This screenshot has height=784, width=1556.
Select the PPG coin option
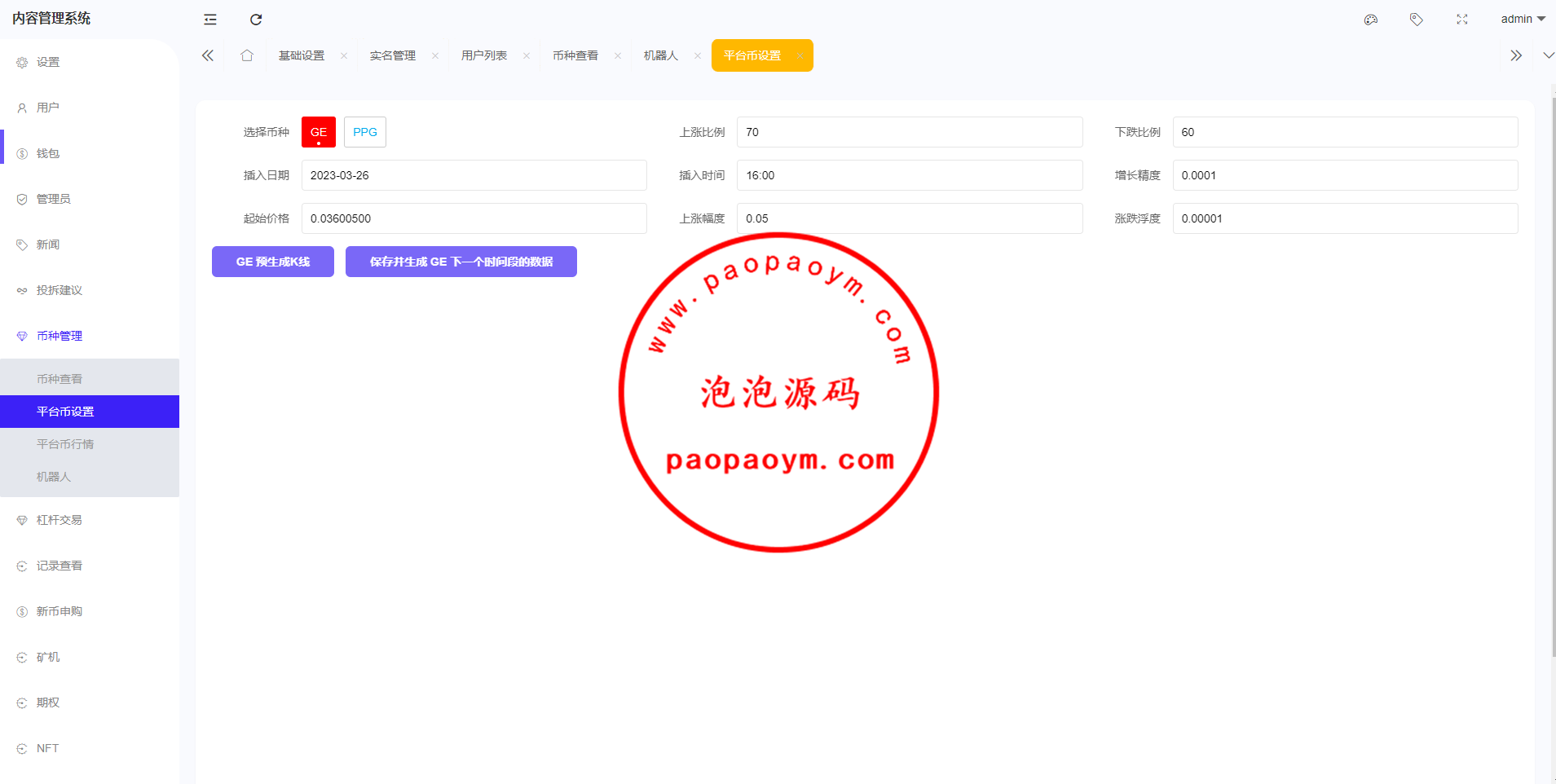click(365, 132)
